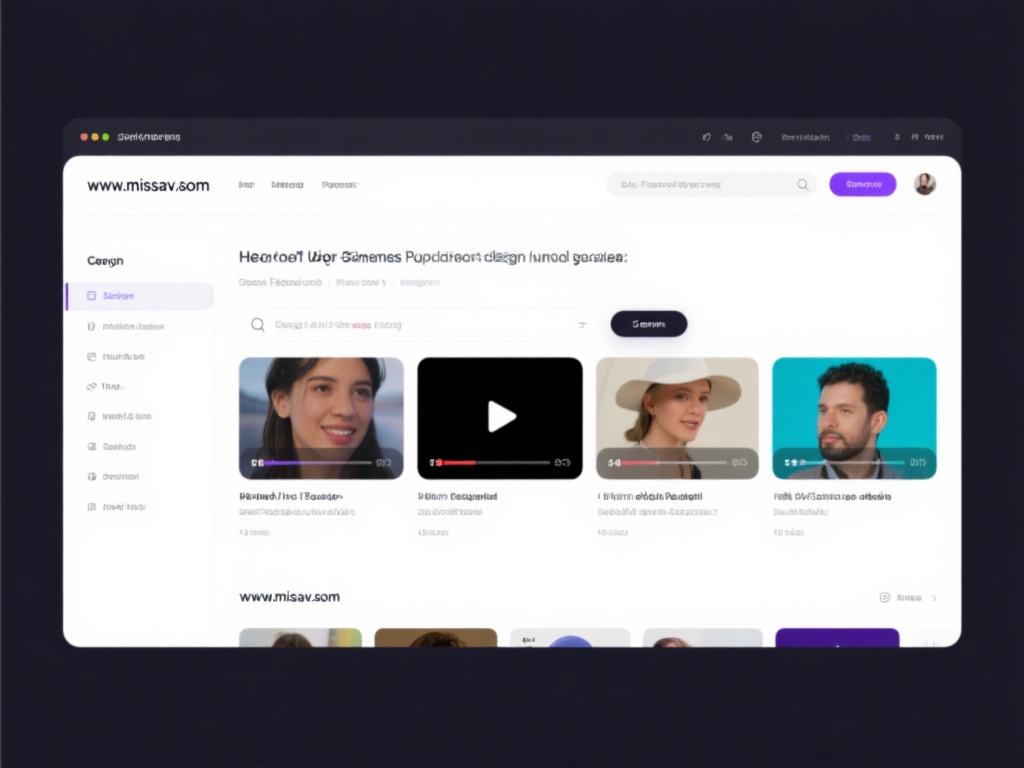The width and height of the screenshot is (1024, 768).
Task: Select the third navigation item in the header
Action: coord(339,185)
